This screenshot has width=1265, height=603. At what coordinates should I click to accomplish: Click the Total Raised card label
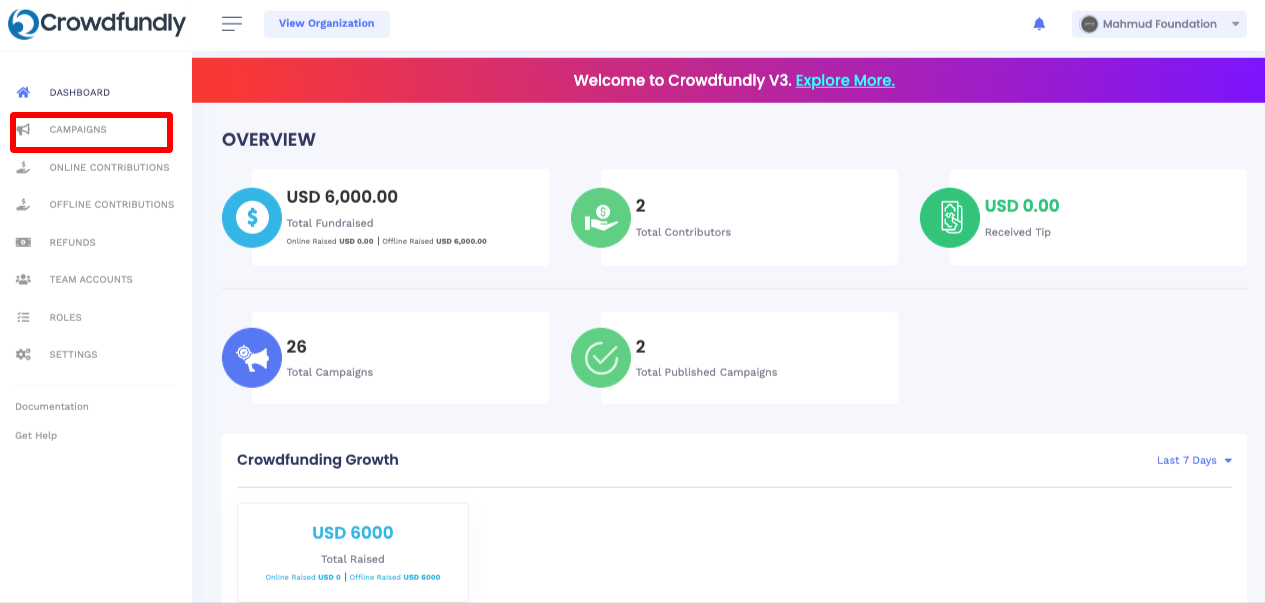coord(353,559)
